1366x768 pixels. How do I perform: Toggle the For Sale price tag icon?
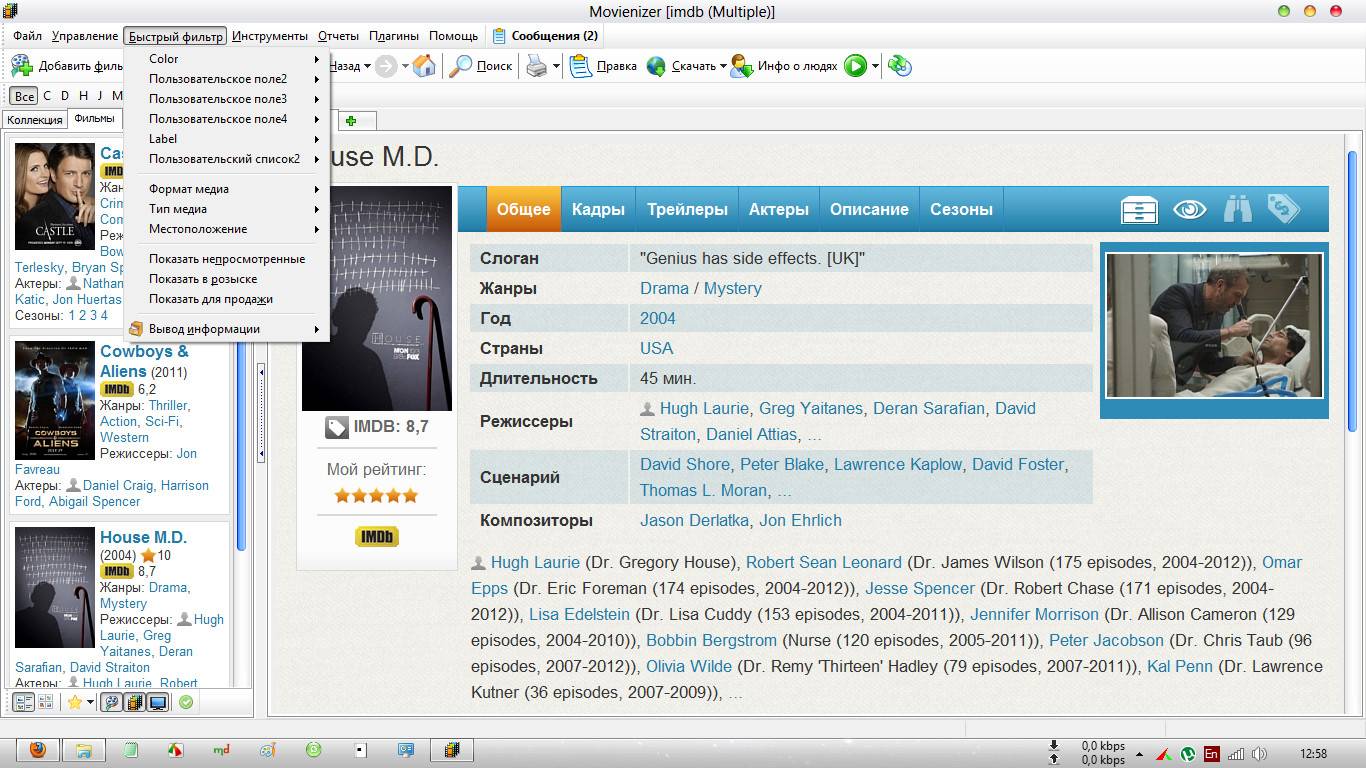[x=1283, y=208]
